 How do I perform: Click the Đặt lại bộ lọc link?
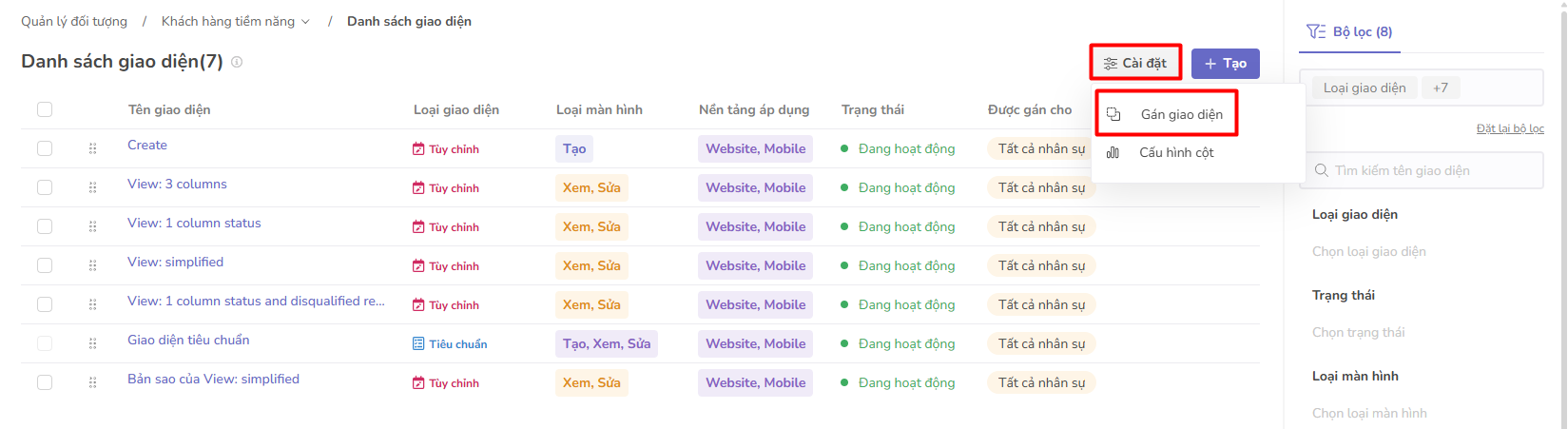[x=1509, y=128]
